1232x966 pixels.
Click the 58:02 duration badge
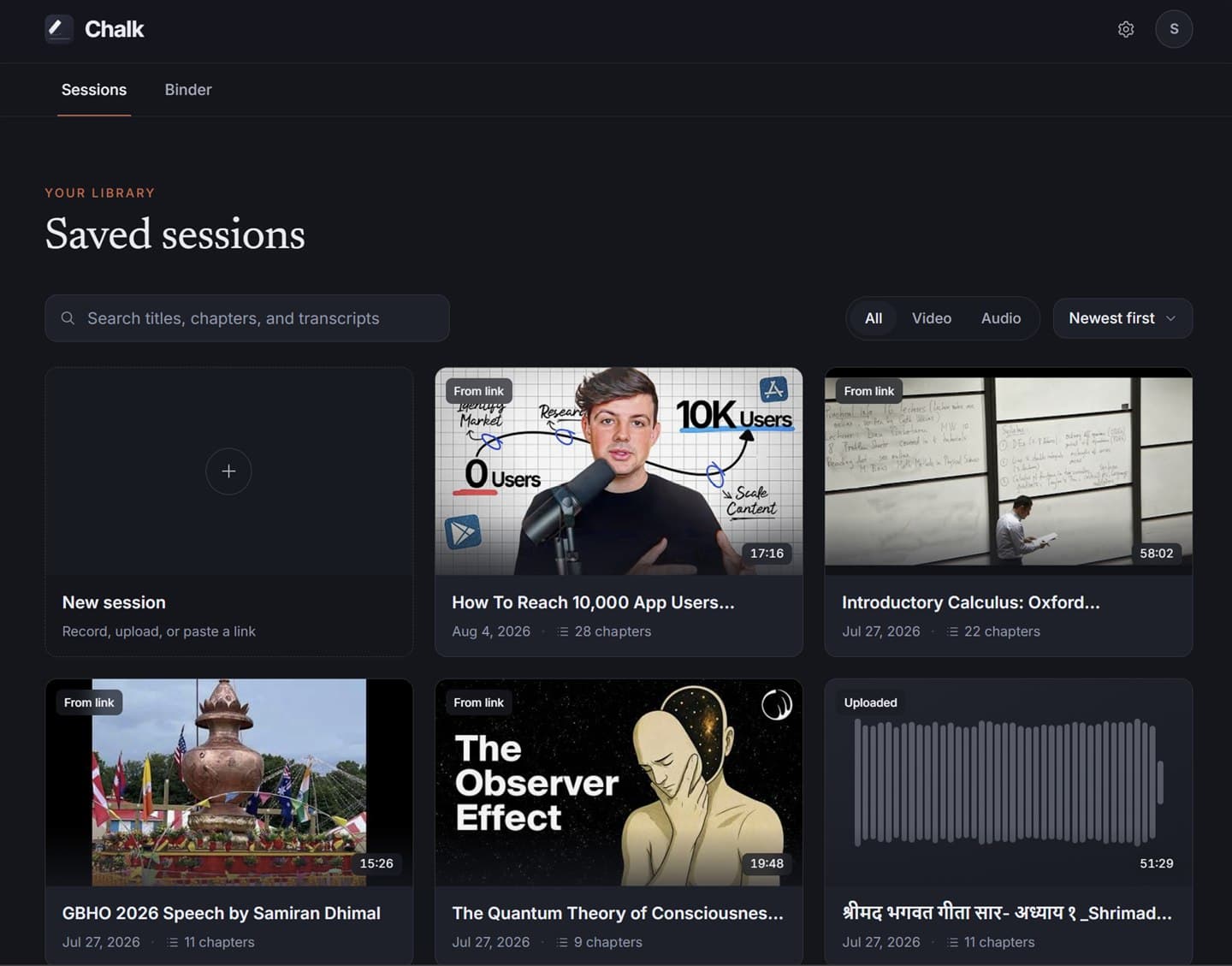(x=1157, y=554)
